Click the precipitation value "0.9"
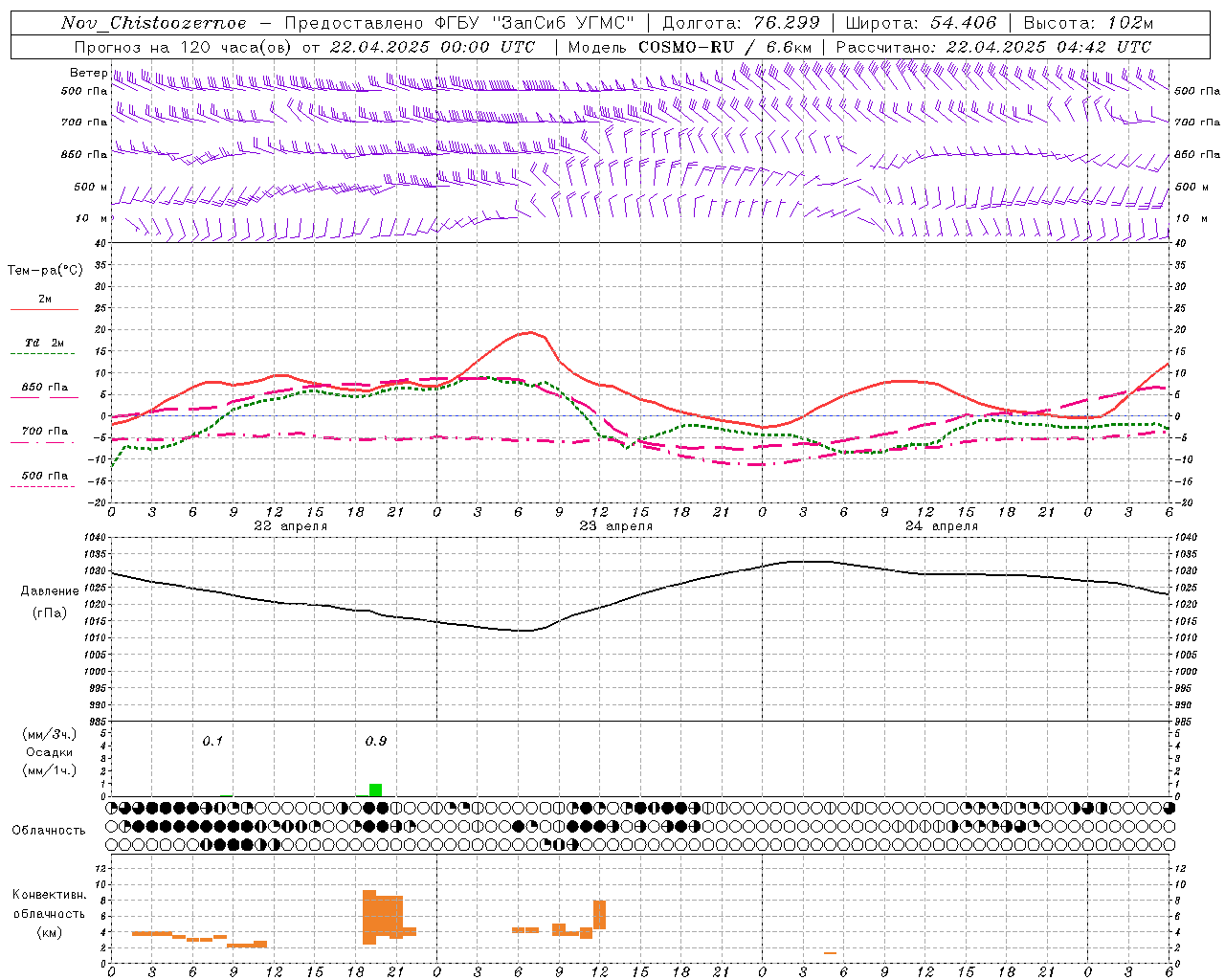Screen dimensions: 1225x980 pyautogui.click(x=376, y=741)
